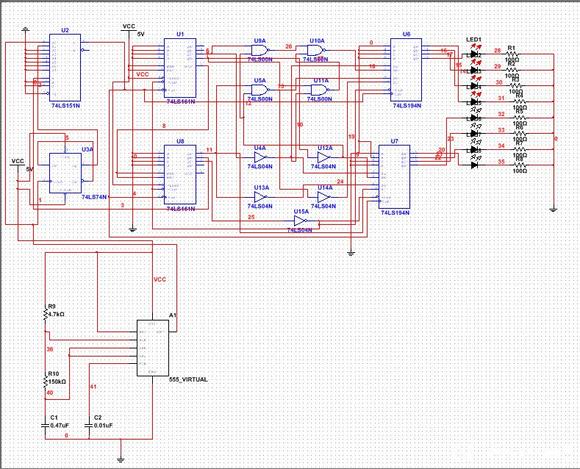Screen dimensions: 580x469
Task: Click the U6 74LS194N shift register
Action: (x=406, y=70)
